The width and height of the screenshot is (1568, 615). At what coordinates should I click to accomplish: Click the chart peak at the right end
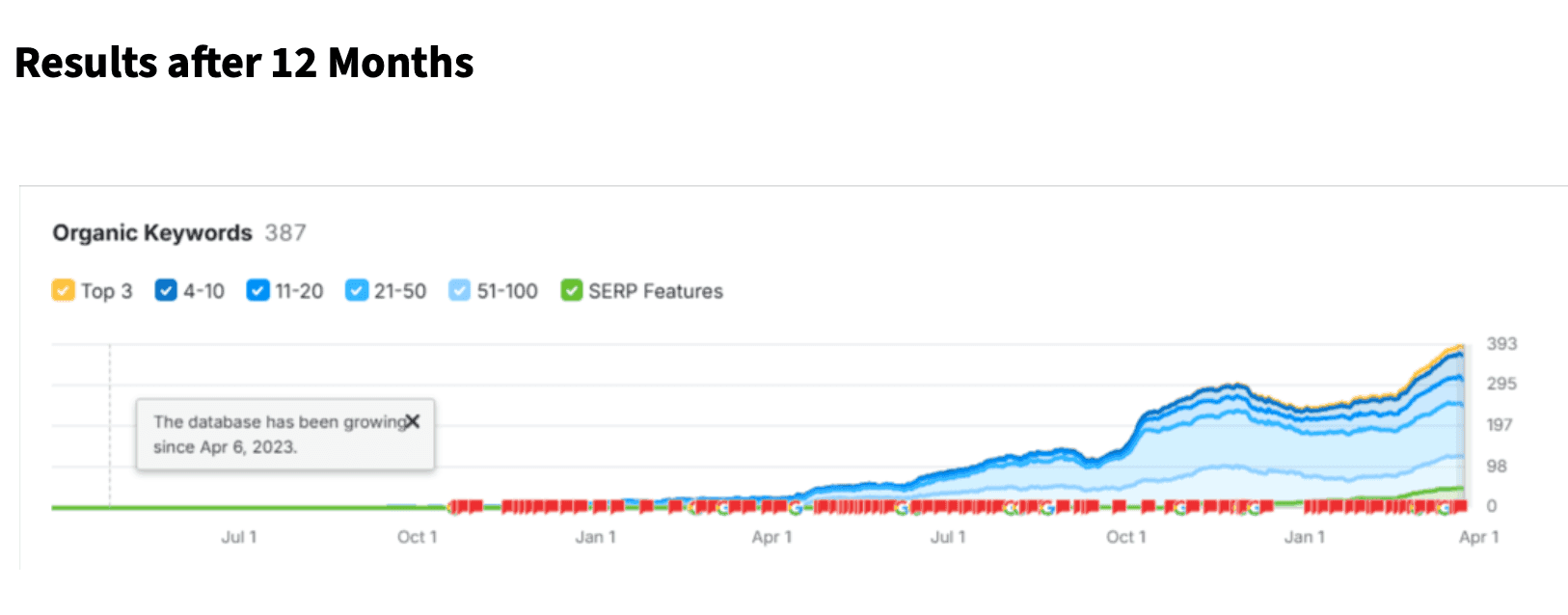(x=1460, y=347)
